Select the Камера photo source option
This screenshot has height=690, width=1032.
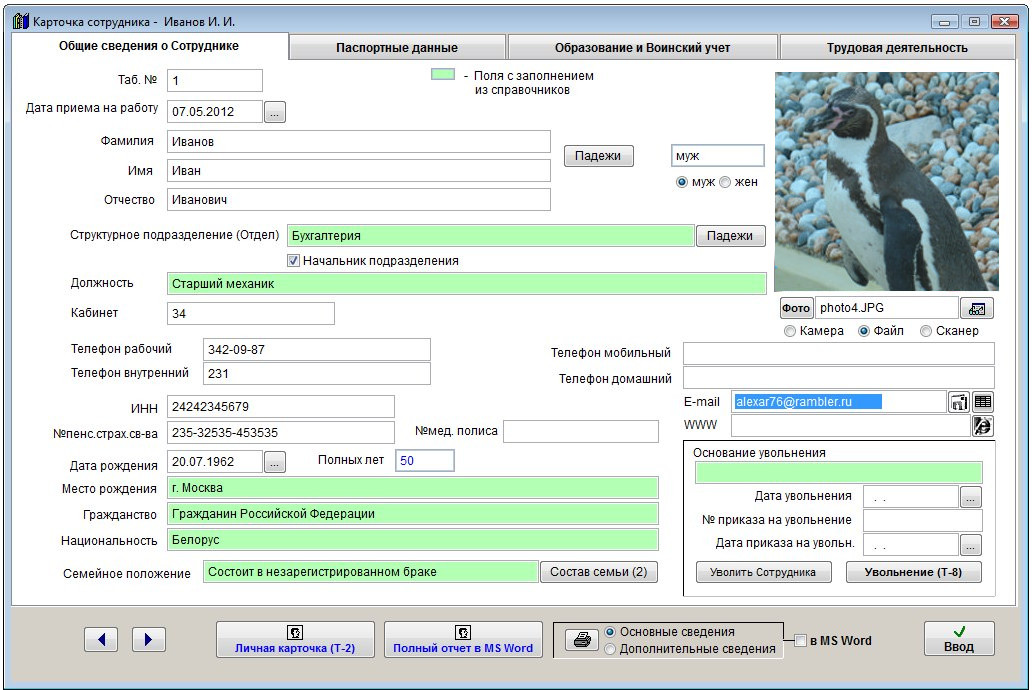click(x=790, y=331)
